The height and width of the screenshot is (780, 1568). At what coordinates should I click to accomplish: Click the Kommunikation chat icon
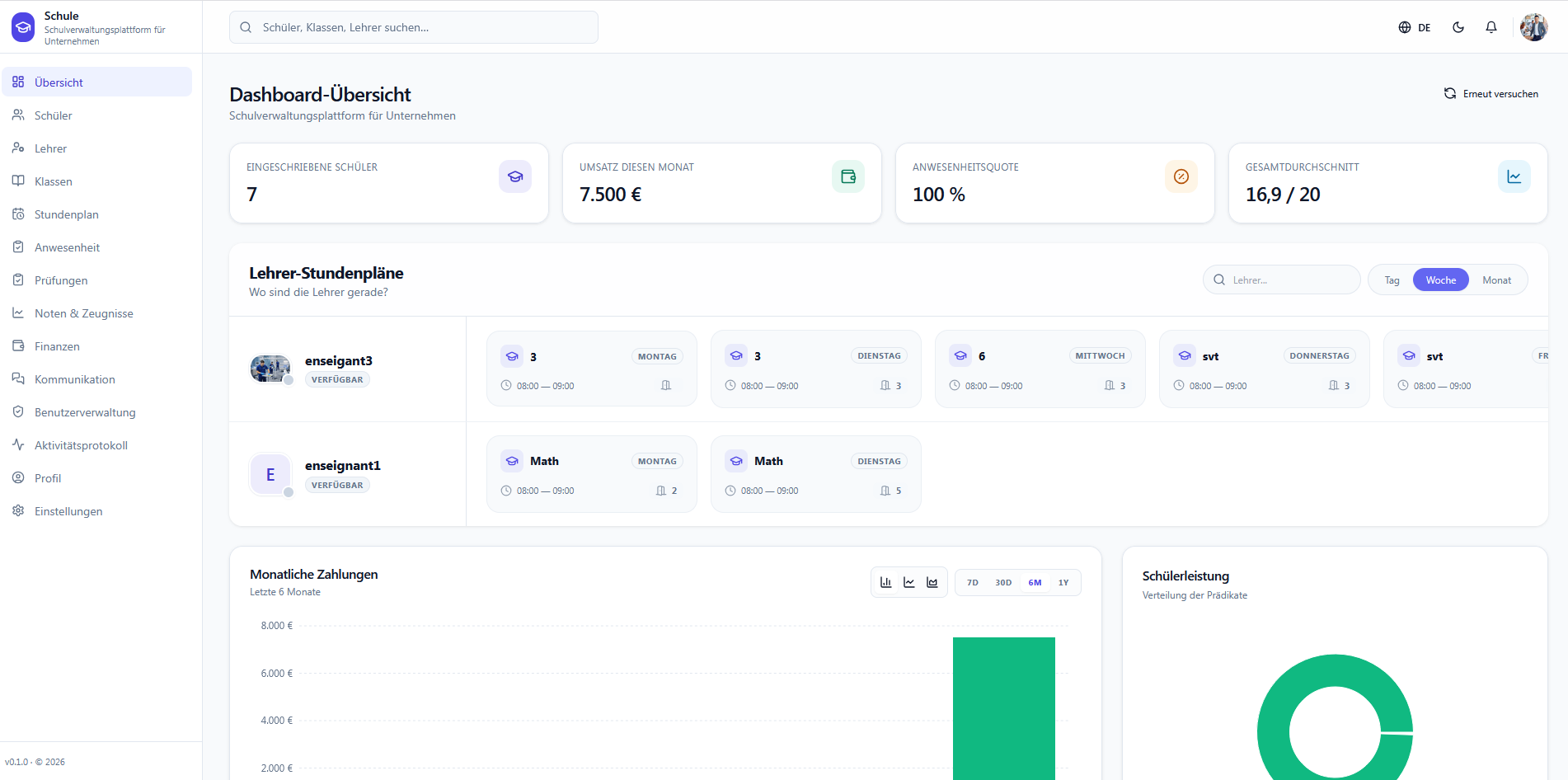[x=18, y=378]
